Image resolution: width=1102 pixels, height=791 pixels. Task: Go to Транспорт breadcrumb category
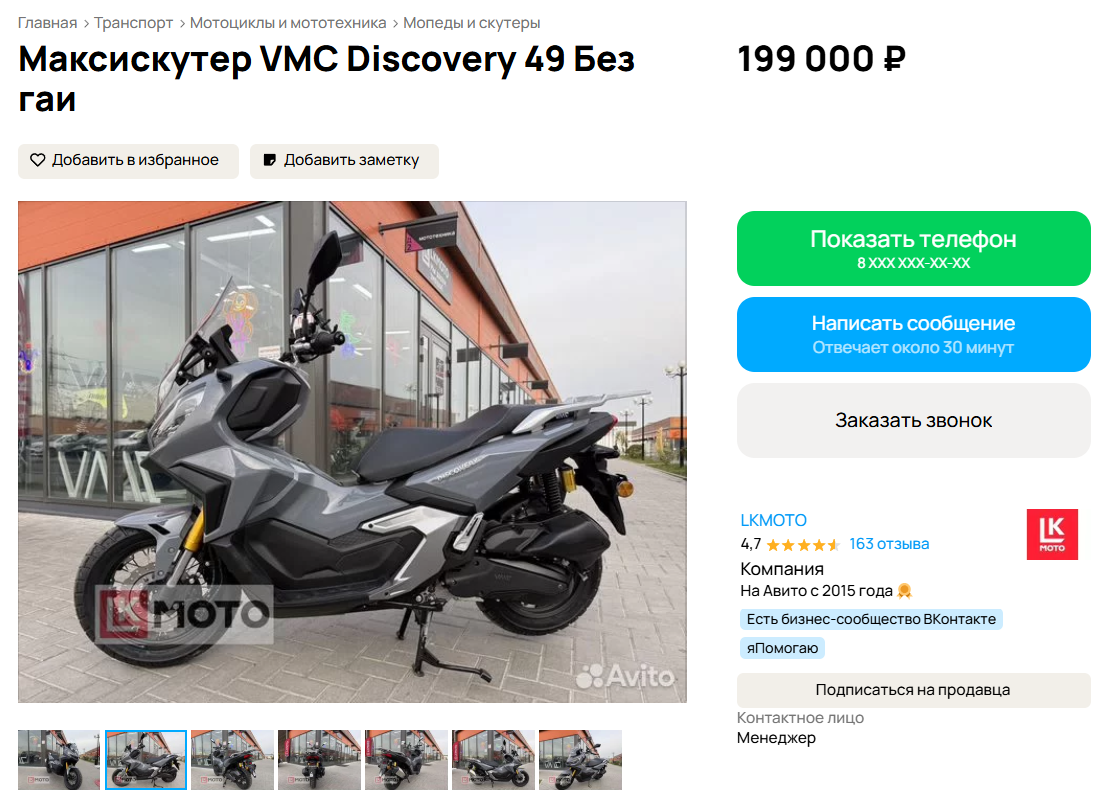point(134,22)
